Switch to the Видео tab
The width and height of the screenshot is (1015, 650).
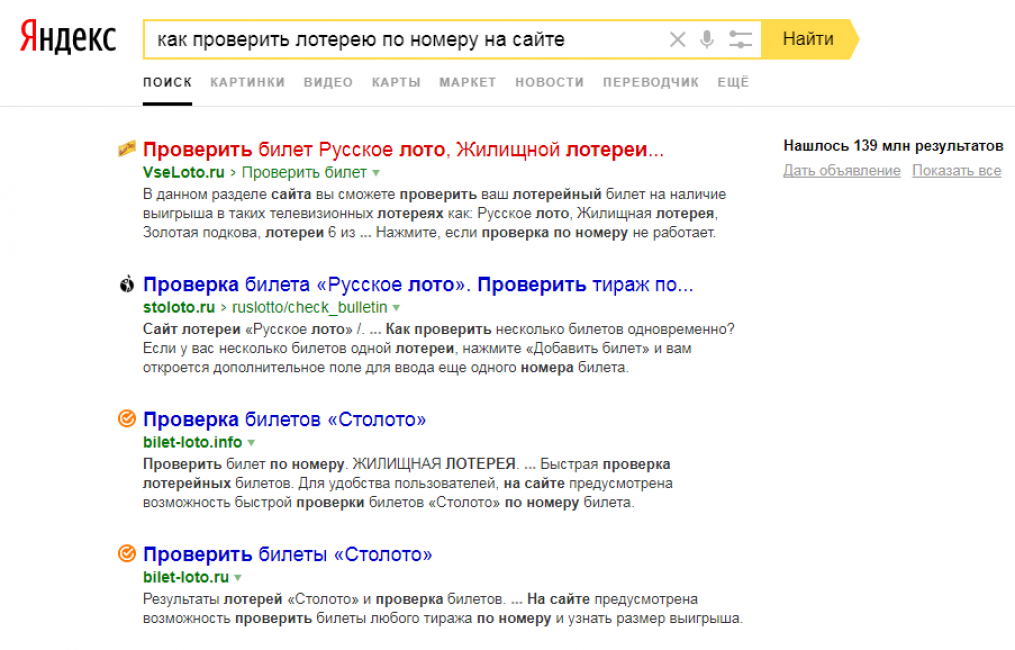328,82
